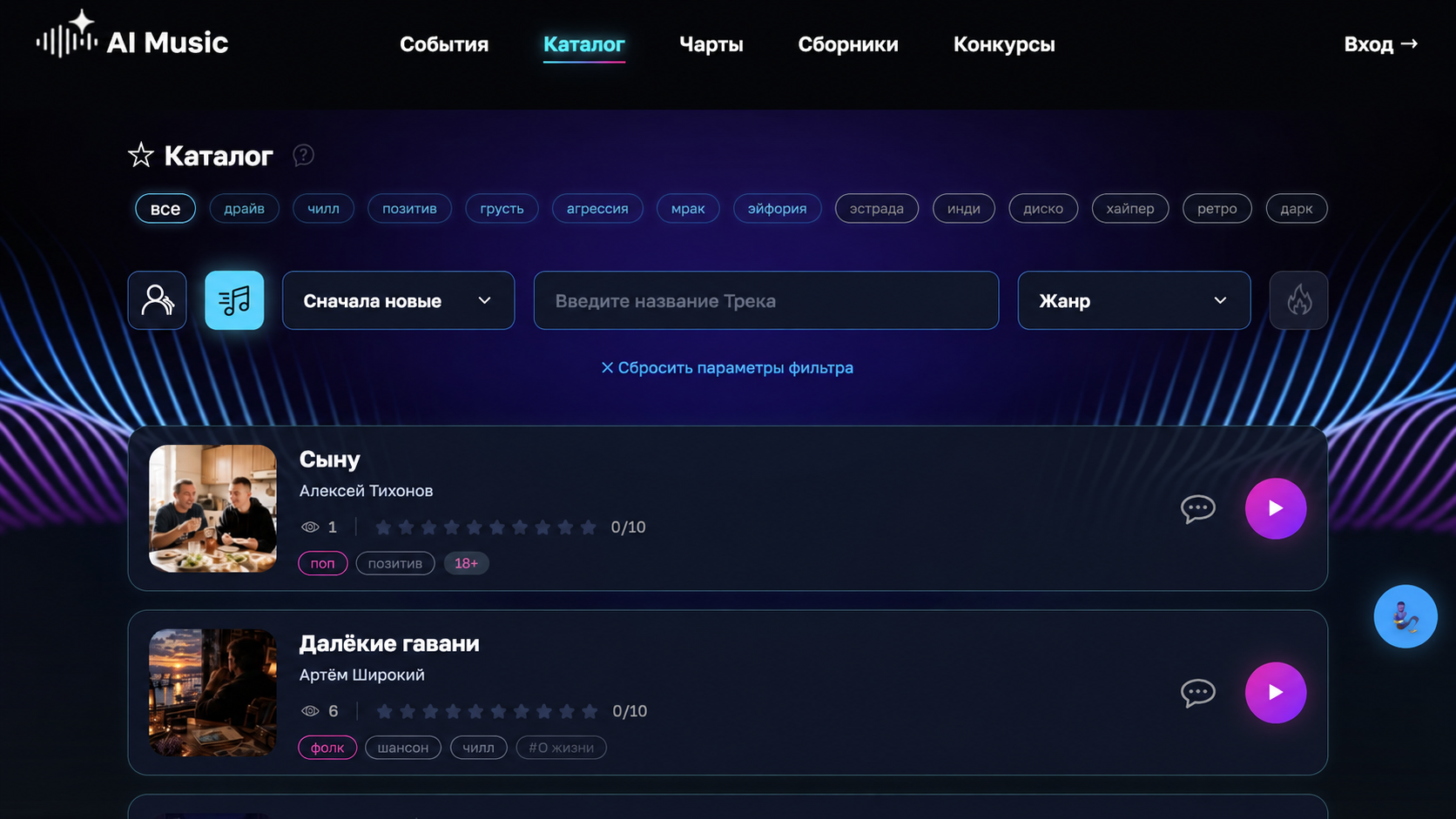This screenshot has height=819, width=1456.
Task: Enable the ретро style filter
Action: pyautogui.click(x=1217, y=209)
